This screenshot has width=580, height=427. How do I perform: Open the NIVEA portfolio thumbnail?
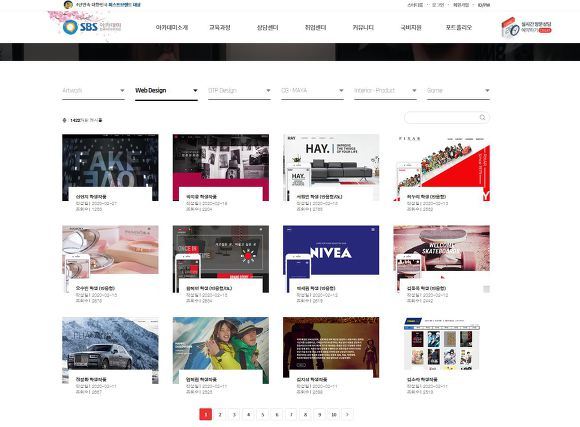331,259
